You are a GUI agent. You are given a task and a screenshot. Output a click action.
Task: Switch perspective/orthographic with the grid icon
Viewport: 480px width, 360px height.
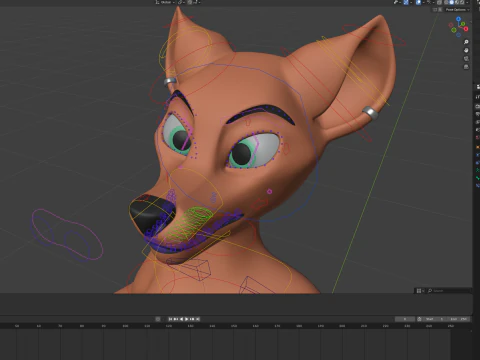coord(466,67)
